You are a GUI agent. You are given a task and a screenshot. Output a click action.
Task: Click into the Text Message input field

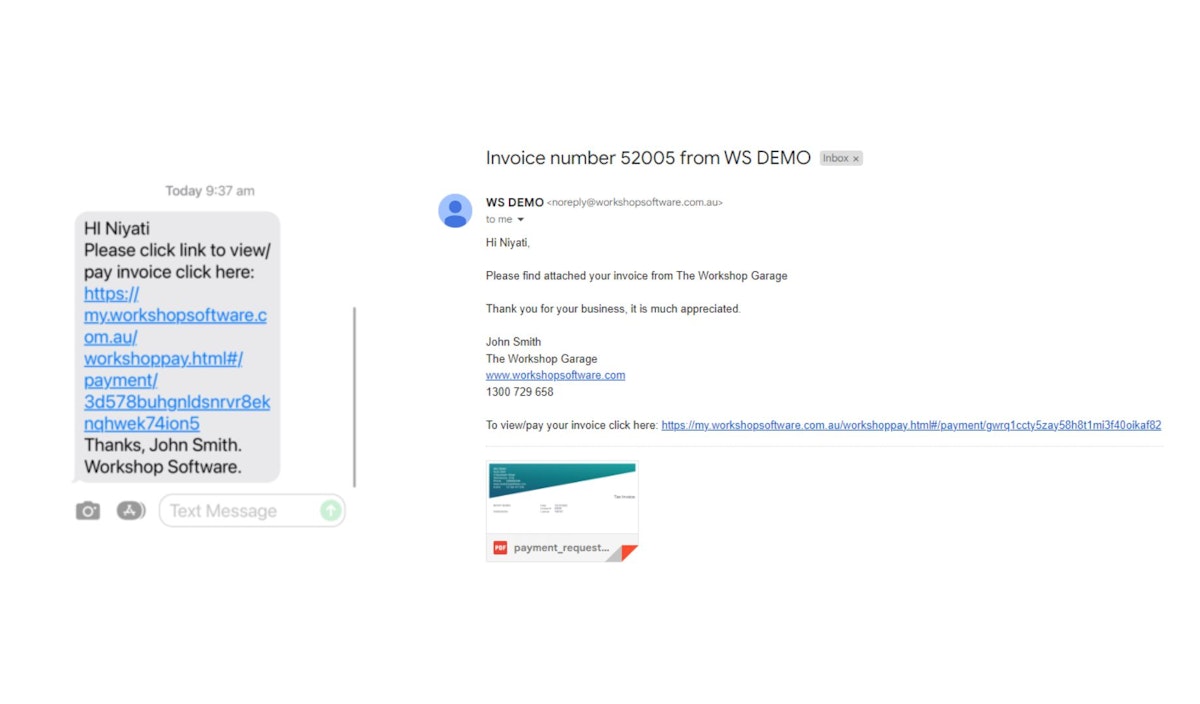240,511
